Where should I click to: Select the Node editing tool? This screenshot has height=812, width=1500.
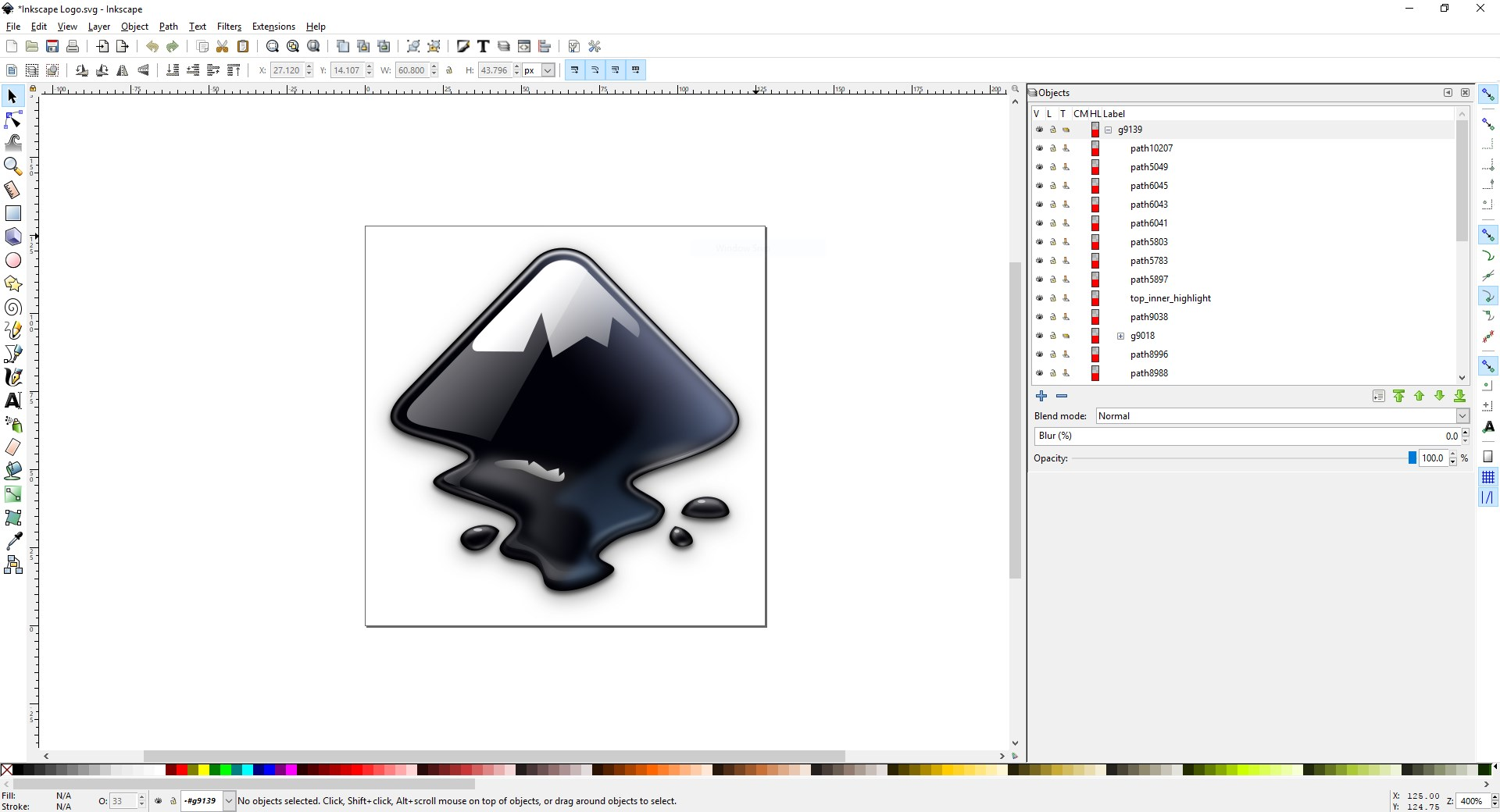[x=13, y=119]
